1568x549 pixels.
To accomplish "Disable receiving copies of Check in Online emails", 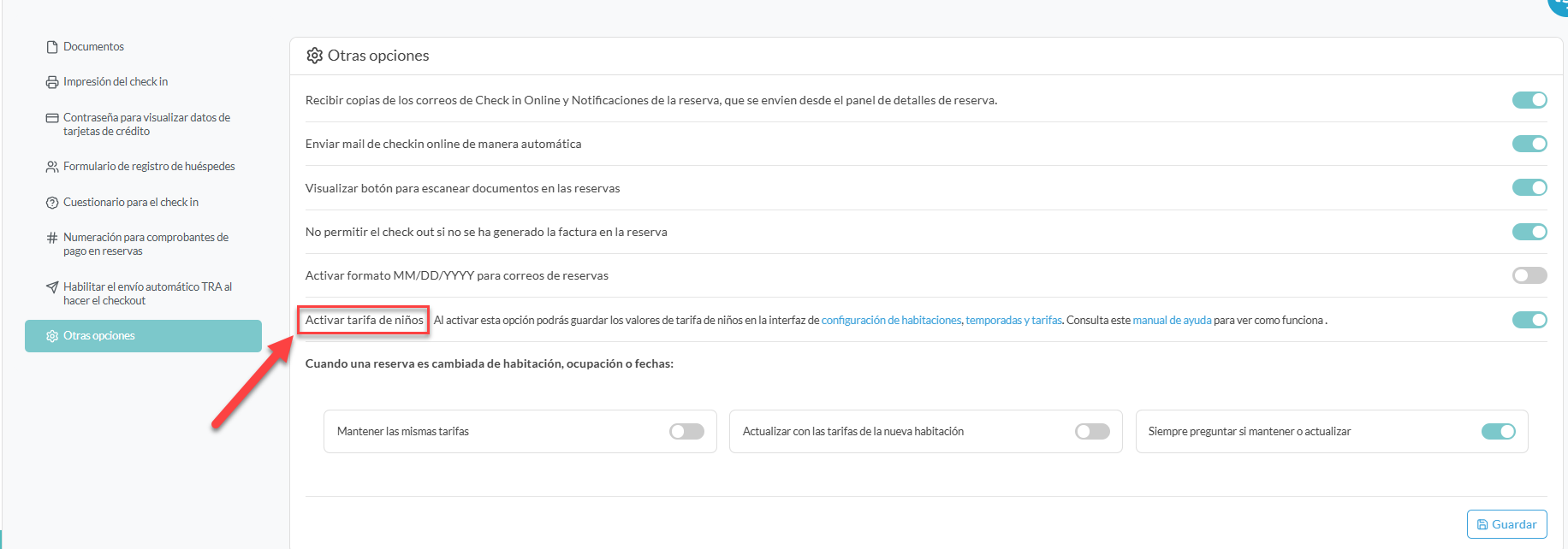I will coord(1529,100).
